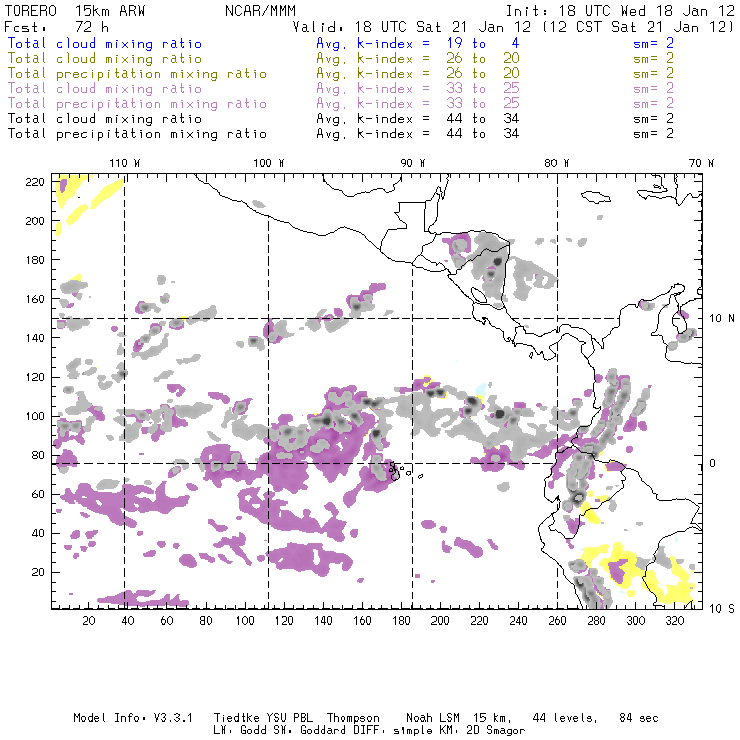Click the 'Fcst: 72 h' forecast label
Image resolution: width=740 pixels, height=740 pixels.
point(56,26)
